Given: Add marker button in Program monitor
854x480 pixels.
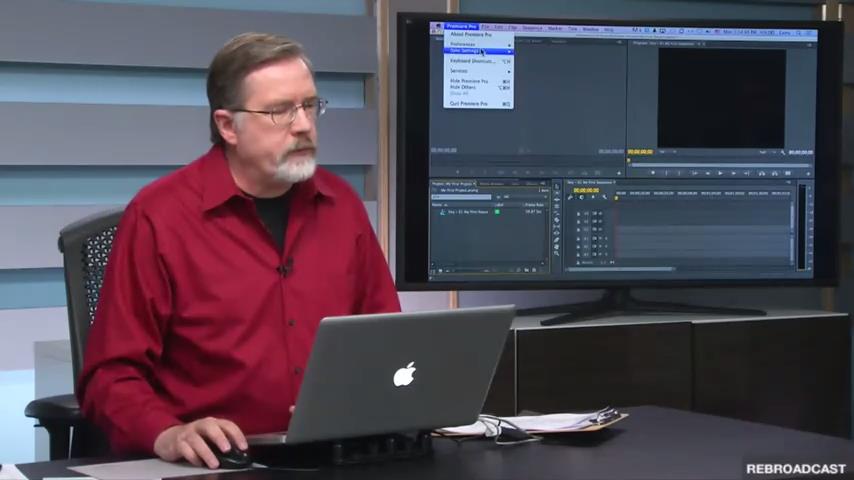Looking at the screenshot, I should coord(653,173).
